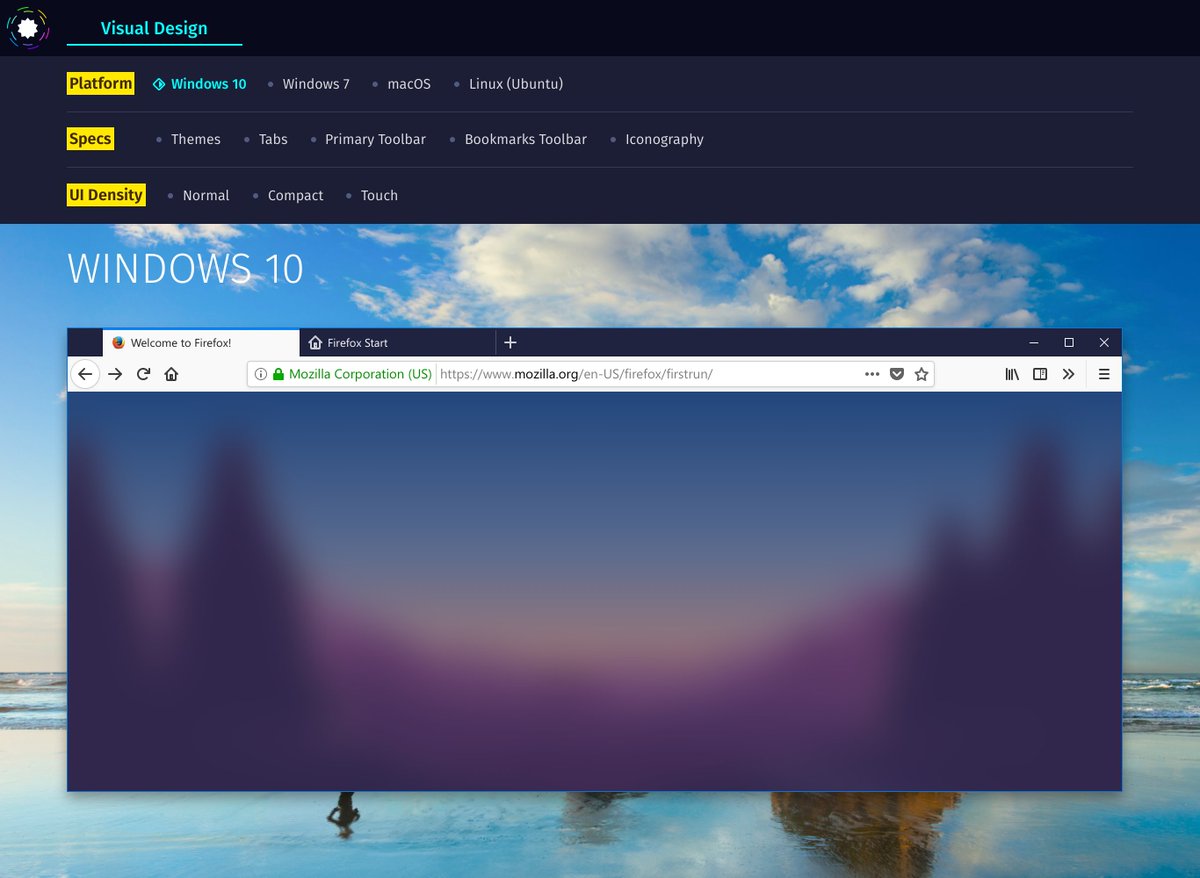Click the forward arrow icon
The width and height of the screenshot is (1200, 878).
[115, 374]
